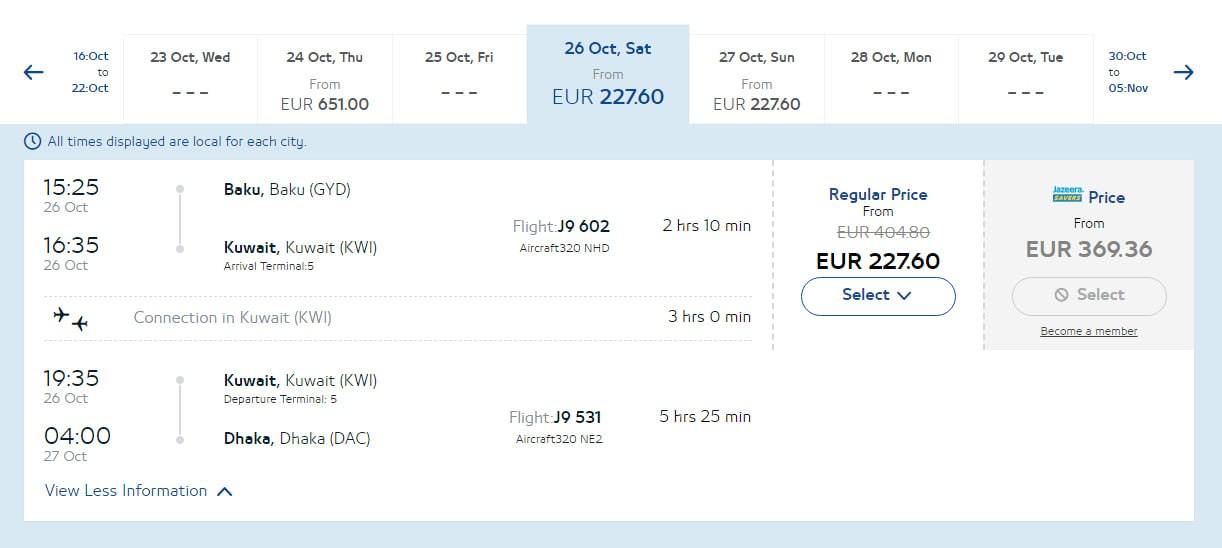Select the 26 Oct, Sat date tab

[x=608, y=75]
